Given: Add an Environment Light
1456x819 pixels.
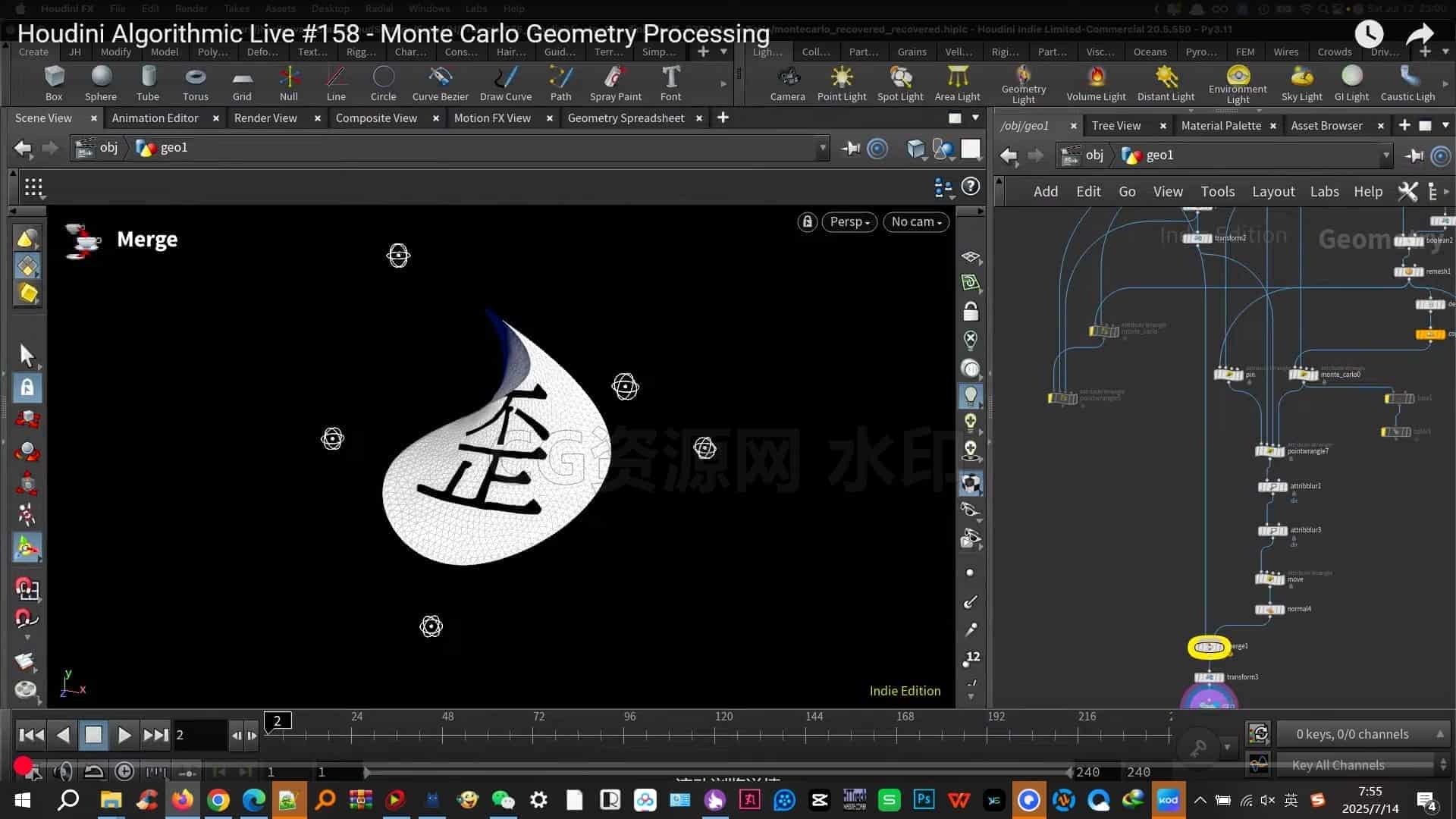Looking at the screenshot, I should pos(1238,83).
